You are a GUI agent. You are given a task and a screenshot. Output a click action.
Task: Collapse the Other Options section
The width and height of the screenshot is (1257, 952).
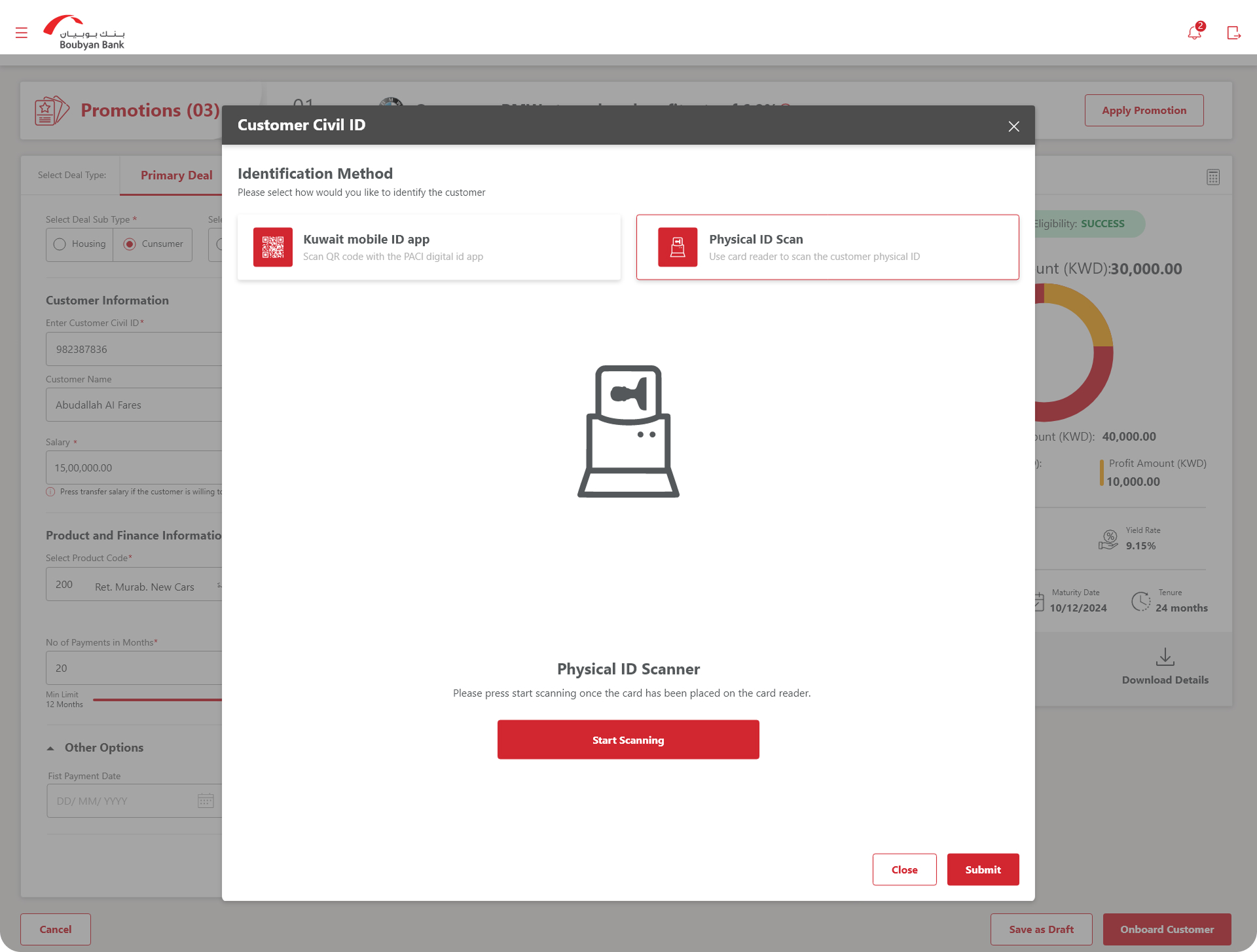pos(50,748)
